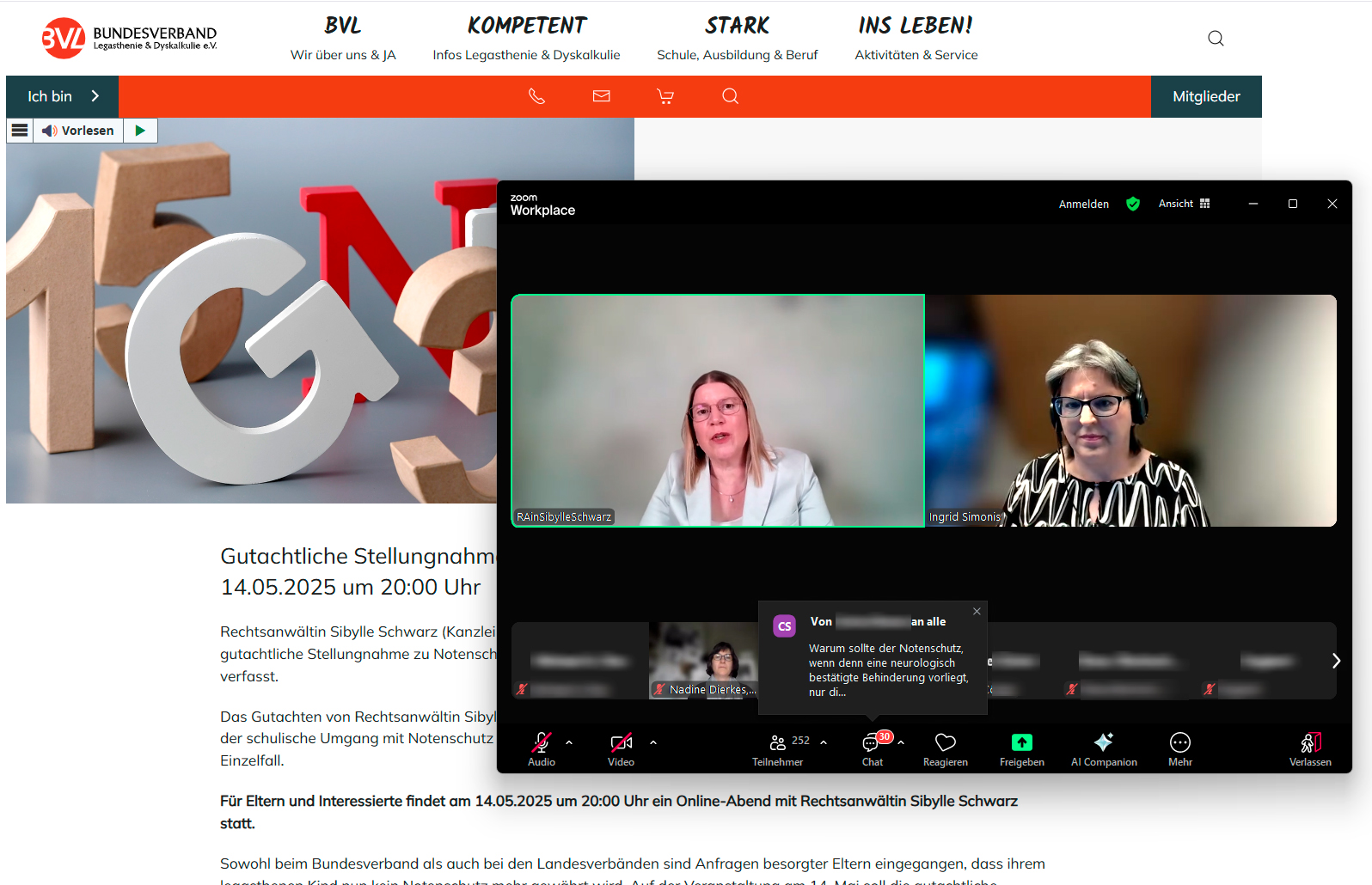Unmute microphone with Audio button
The image size is (1372, 885).
(x=542, y=749)
